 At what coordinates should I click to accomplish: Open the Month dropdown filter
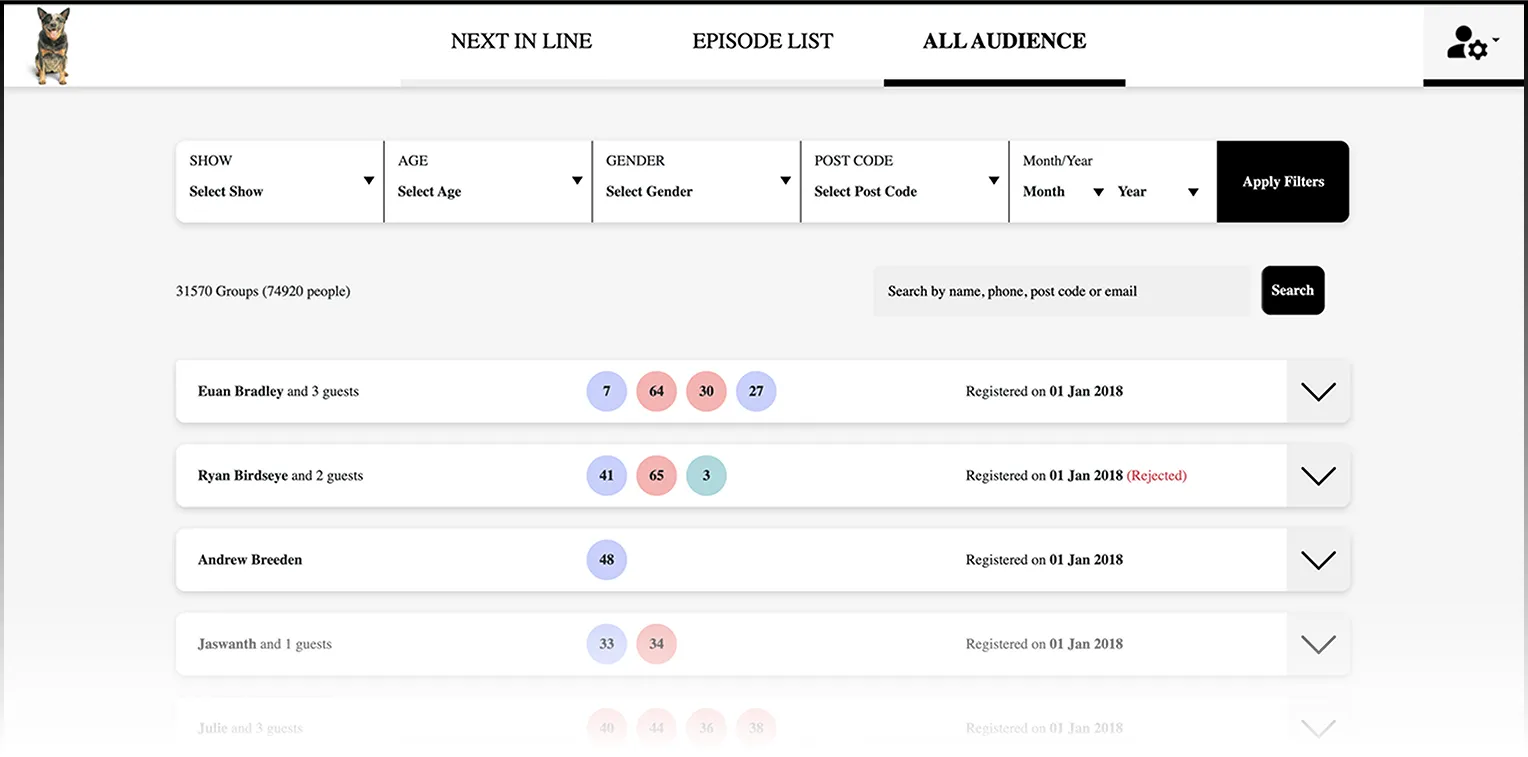1062,191
